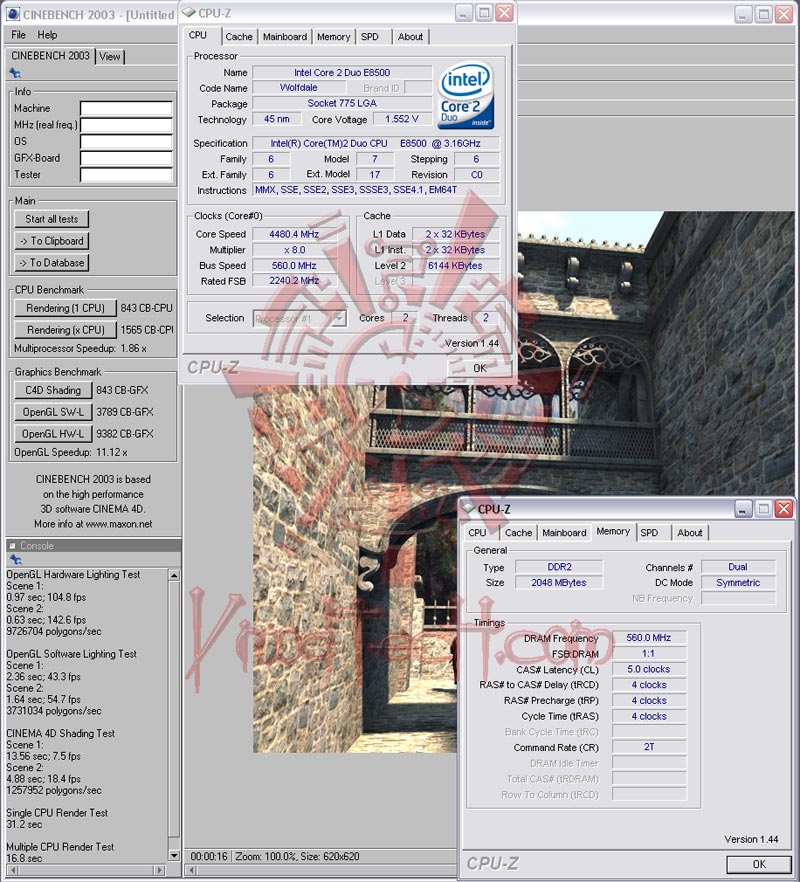Open the SPD tab in the lower CPU-Z window
Image resolution: width=800 pixels, height=882 pixels.
(x=649, y=532)
